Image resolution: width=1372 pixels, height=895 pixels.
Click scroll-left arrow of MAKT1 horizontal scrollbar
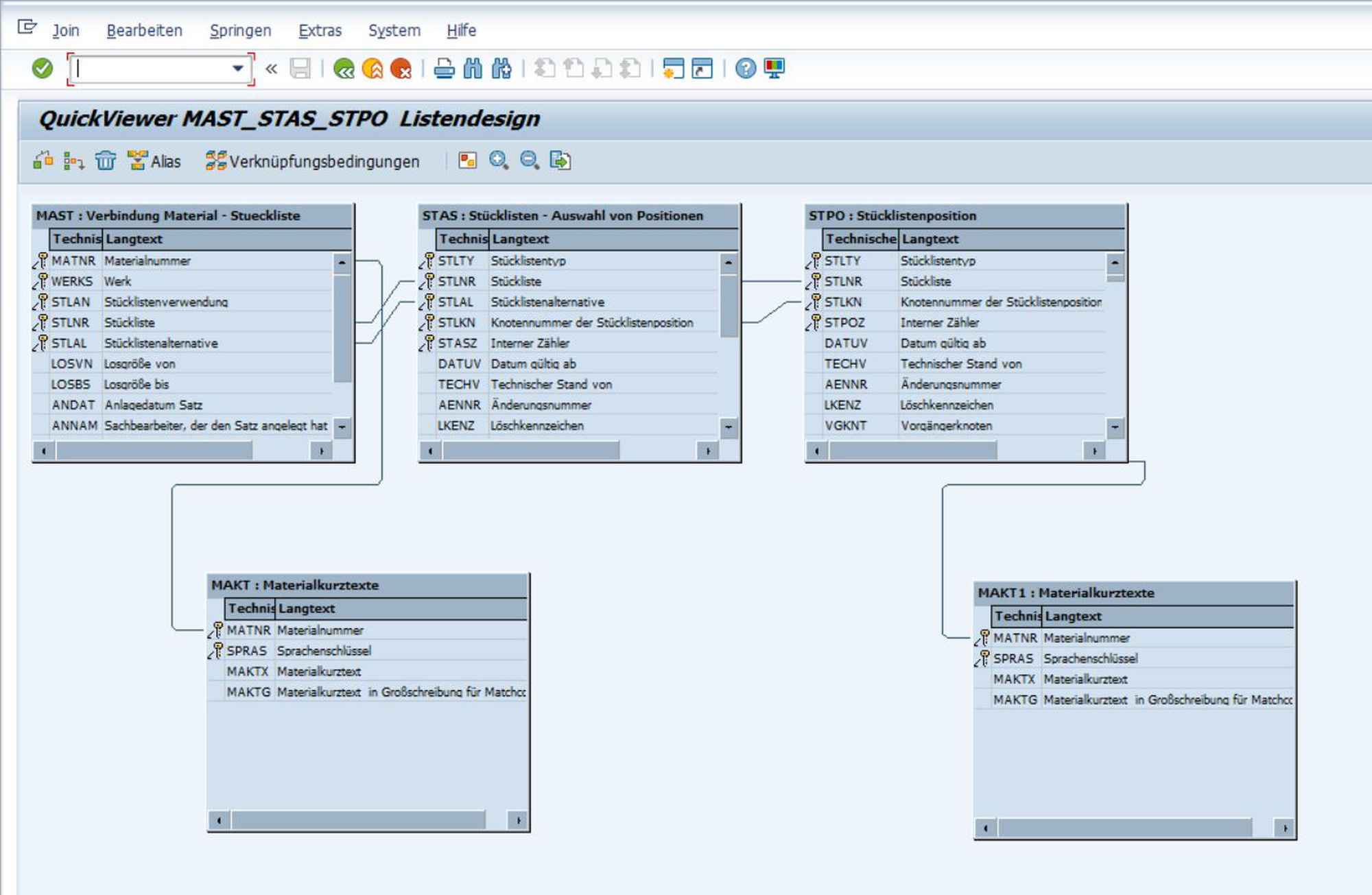pos(986,828)
